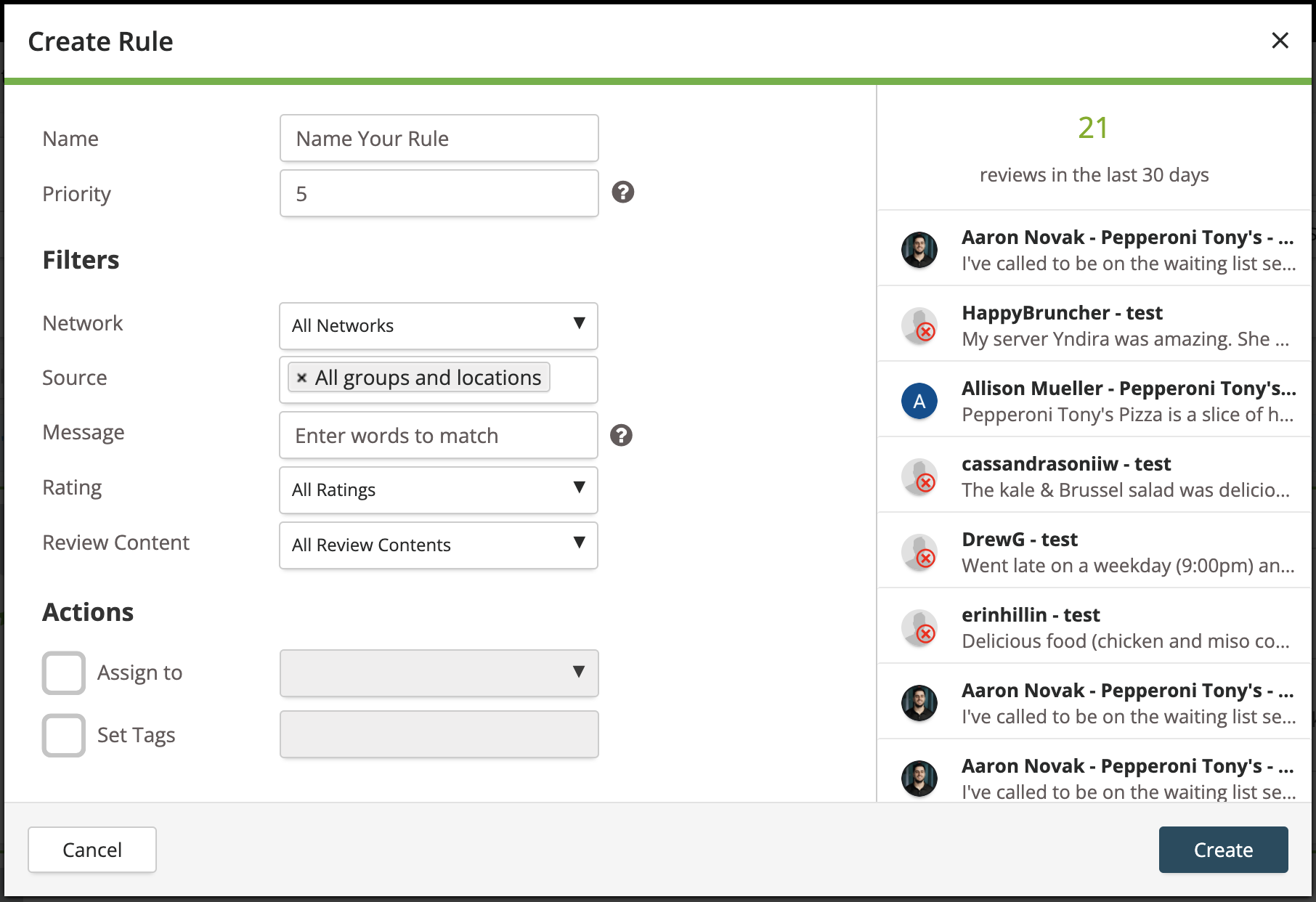Click the Create button
The image size is (1316, 902).
[1223, 850]
